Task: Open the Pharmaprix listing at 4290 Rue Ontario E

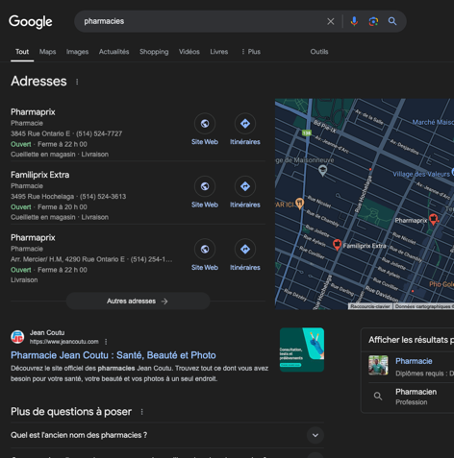Action: (33, 238)
